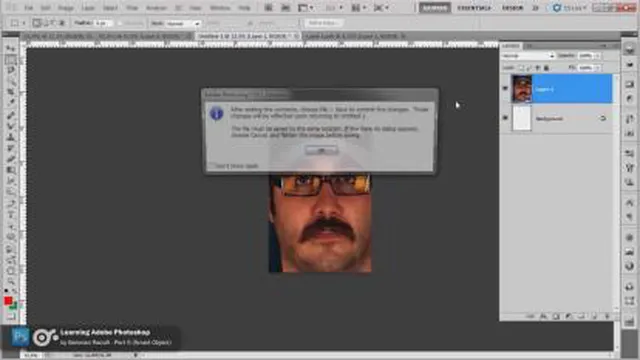Image resolution: width=640 pixels, height=360 pixels.
Task: Hide Layer 1 with its eye icon
Action: pyautogui.click(x=505, y=88)
